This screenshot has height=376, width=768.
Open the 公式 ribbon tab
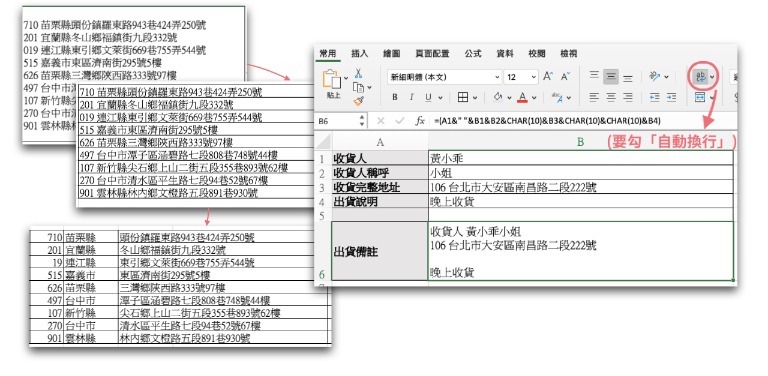pyautogui.click(x=473, y=54)
